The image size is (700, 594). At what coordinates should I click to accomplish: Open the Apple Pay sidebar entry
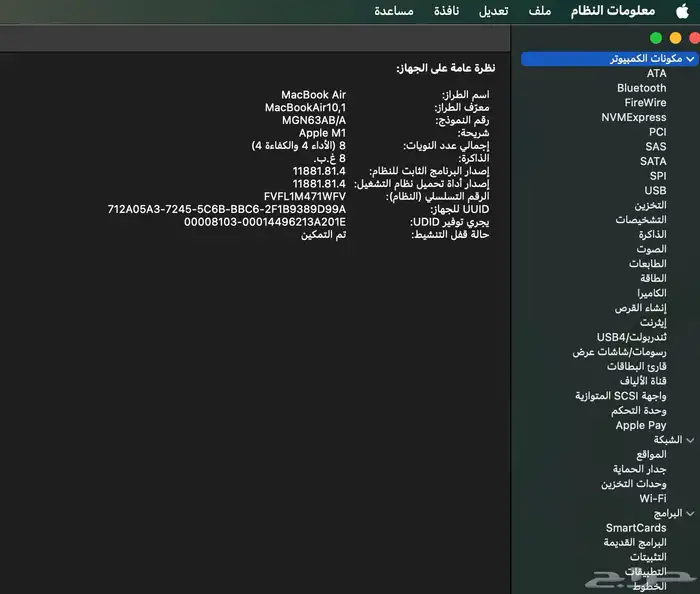(640, 425)
